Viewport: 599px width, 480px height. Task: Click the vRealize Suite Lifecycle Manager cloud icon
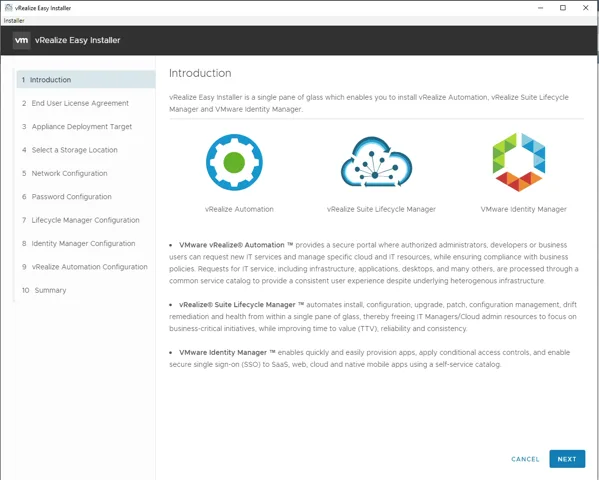[376, 162]
